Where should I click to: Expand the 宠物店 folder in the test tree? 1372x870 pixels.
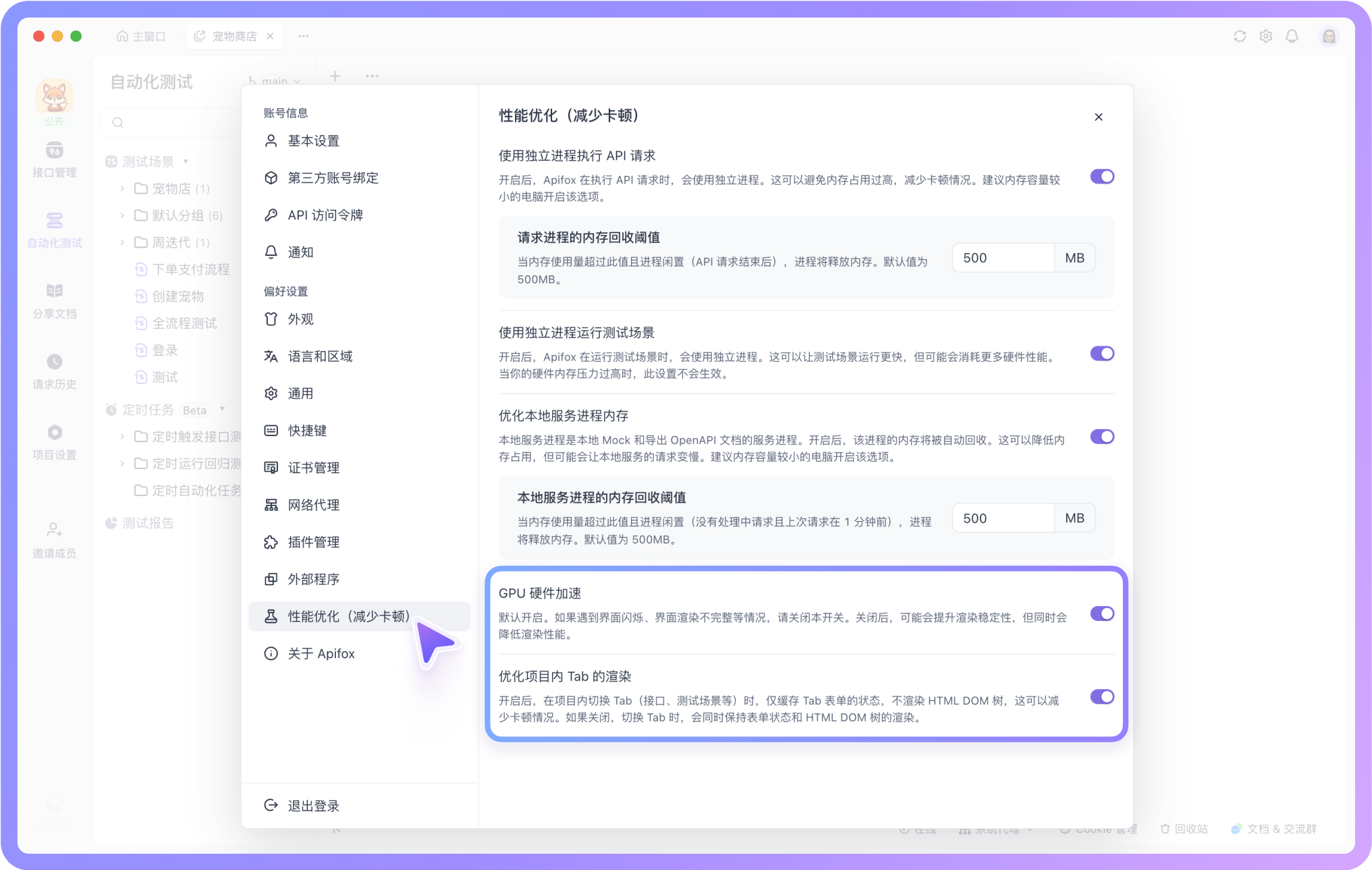tap(123, 188)
